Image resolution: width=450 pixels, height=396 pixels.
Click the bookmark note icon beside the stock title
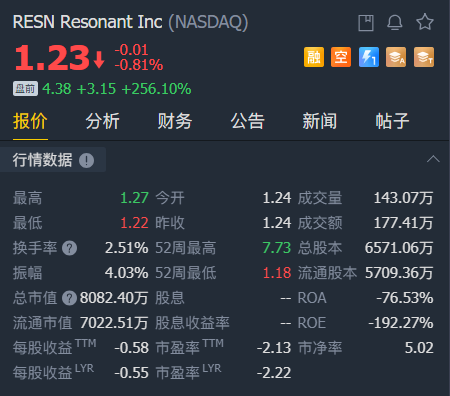pos(366,23)
